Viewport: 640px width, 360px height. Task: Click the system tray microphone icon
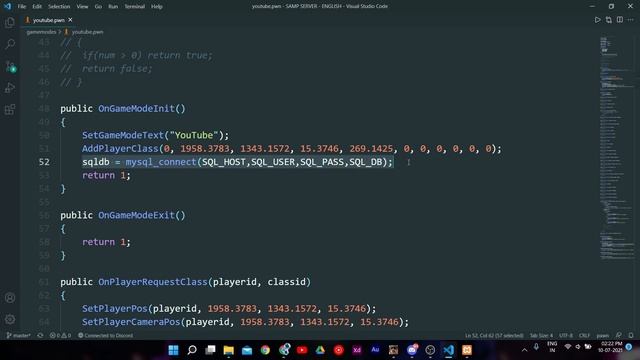click(536, 347)
